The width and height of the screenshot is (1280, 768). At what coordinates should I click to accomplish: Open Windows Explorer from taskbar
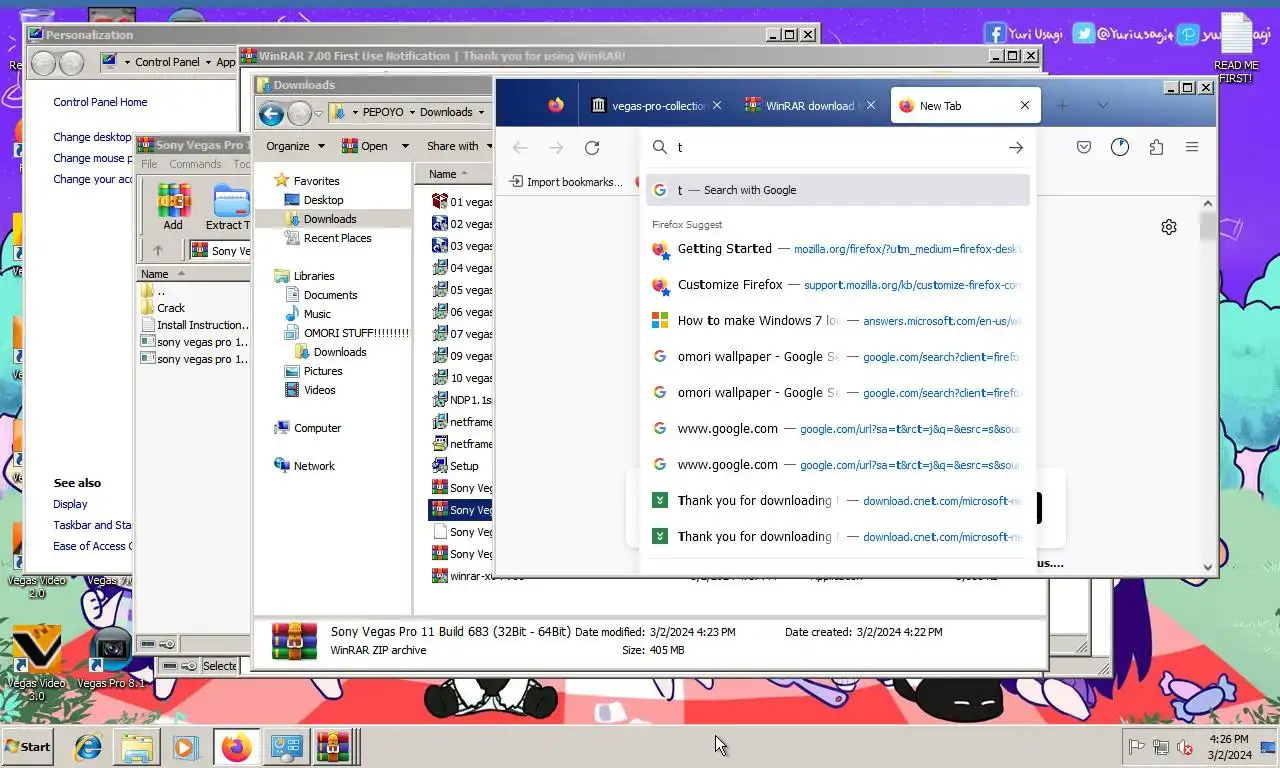[x=137, y=747]
